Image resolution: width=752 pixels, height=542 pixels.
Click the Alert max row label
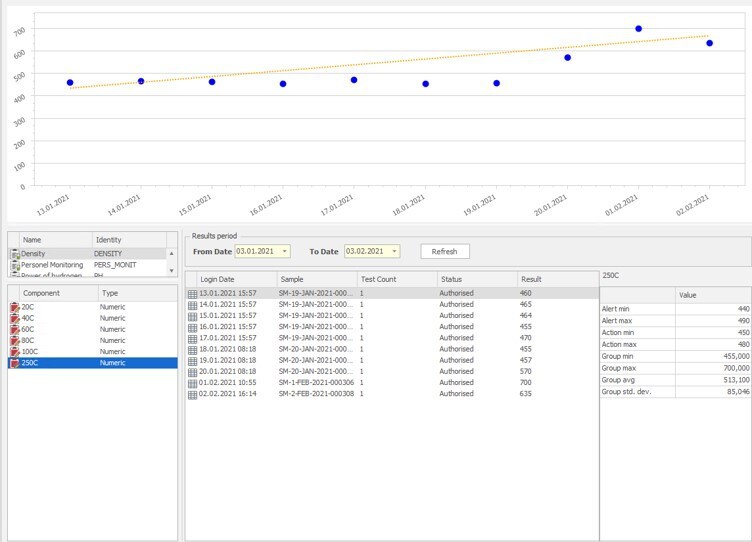(617, 320)
